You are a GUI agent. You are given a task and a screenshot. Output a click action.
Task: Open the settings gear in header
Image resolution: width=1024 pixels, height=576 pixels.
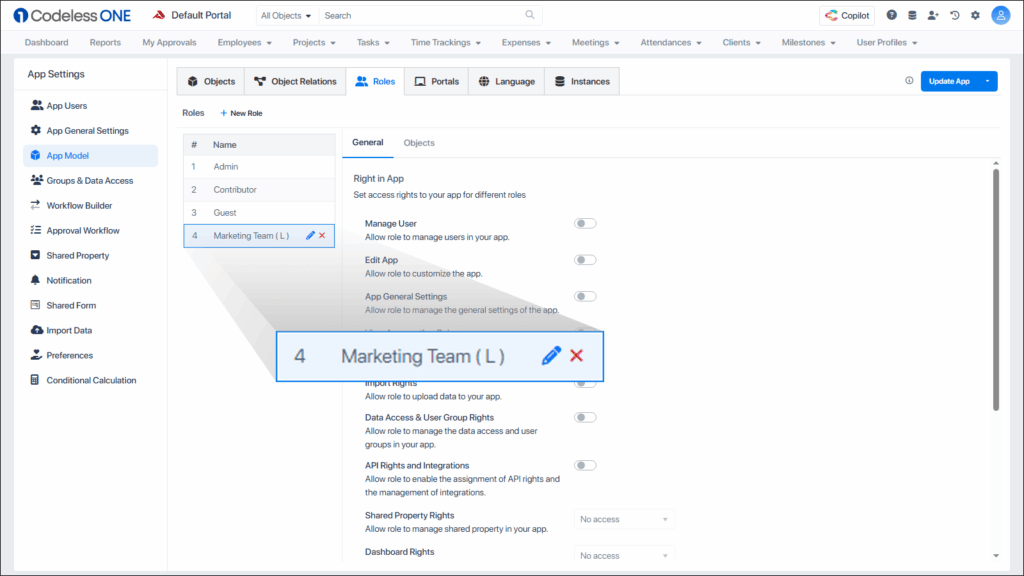976,15
